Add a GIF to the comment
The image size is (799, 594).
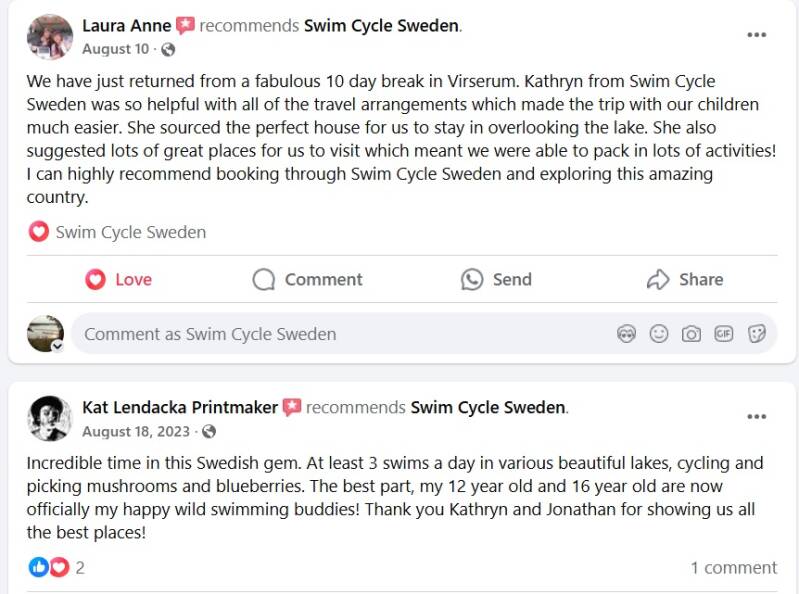coord(723,334)
